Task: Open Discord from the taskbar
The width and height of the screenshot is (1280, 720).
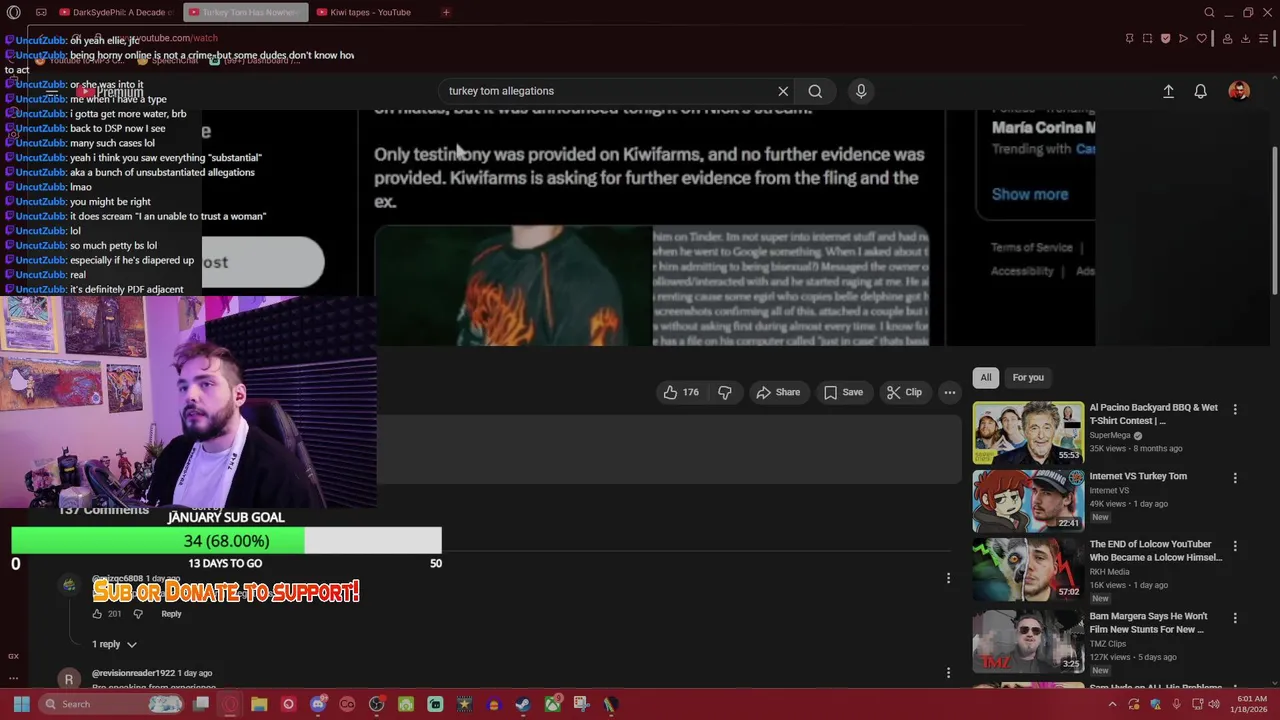Action: click(318, 704)
